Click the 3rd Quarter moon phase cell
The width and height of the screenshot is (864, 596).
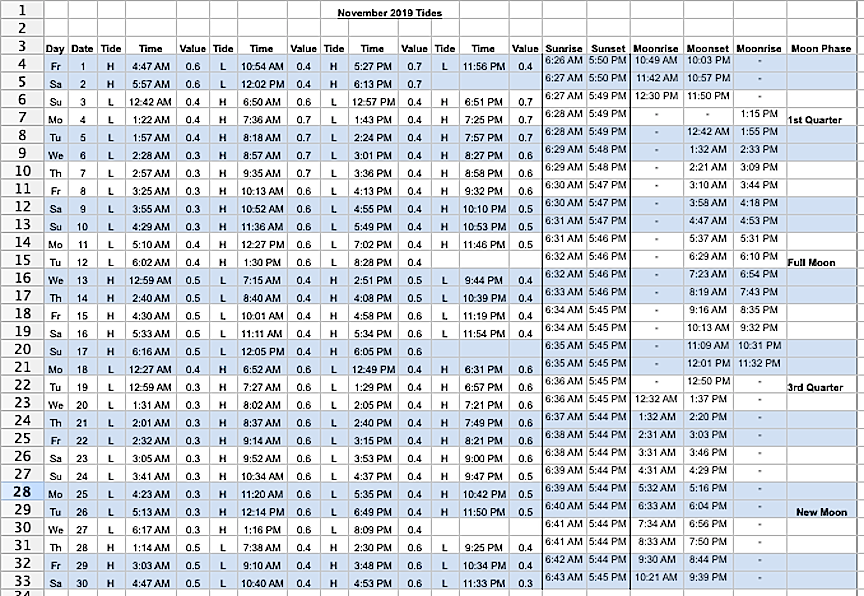(x=814, y=387)
